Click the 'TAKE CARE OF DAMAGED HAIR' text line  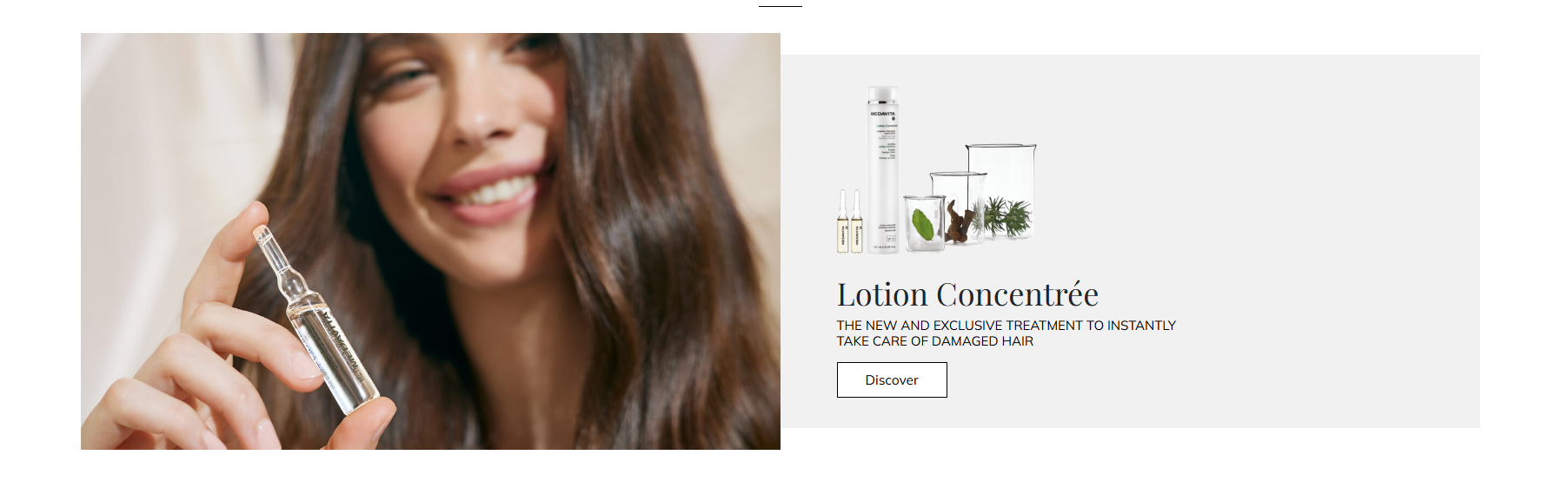(x=935, y=341)
